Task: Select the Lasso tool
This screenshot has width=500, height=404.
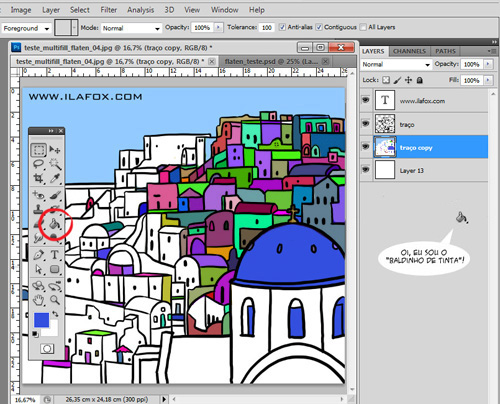Action: (x=39, y=164)
